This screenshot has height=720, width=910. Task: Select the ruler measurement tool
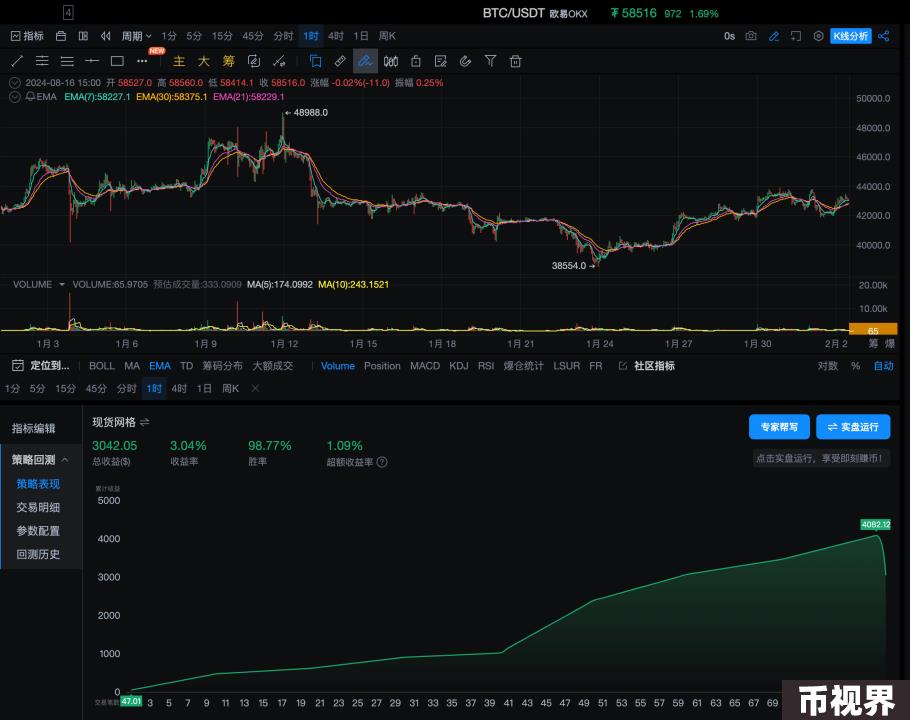click(x=341, y=61)
